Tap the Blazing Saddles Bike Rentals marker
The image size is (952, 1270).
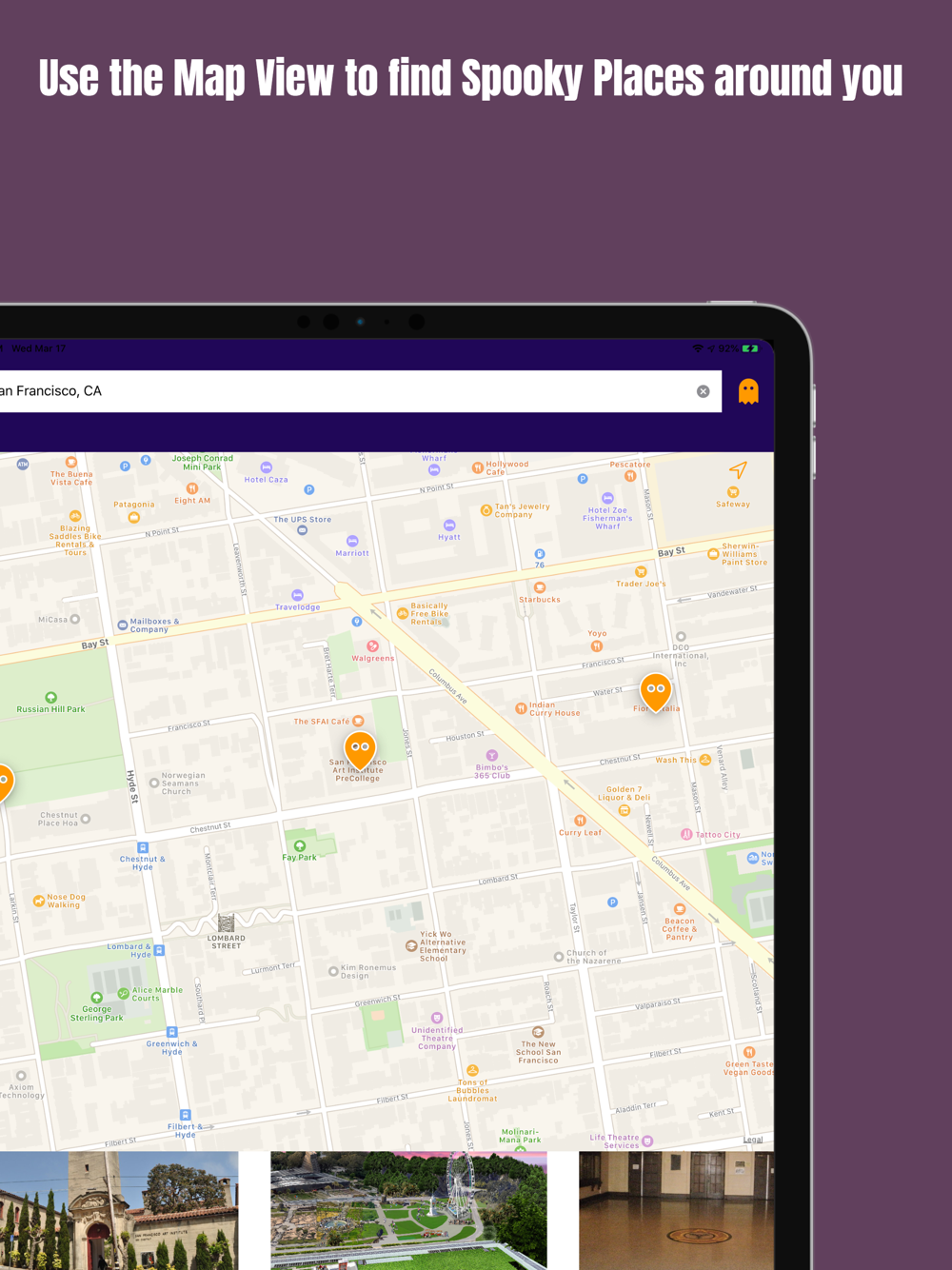point(75,516)
